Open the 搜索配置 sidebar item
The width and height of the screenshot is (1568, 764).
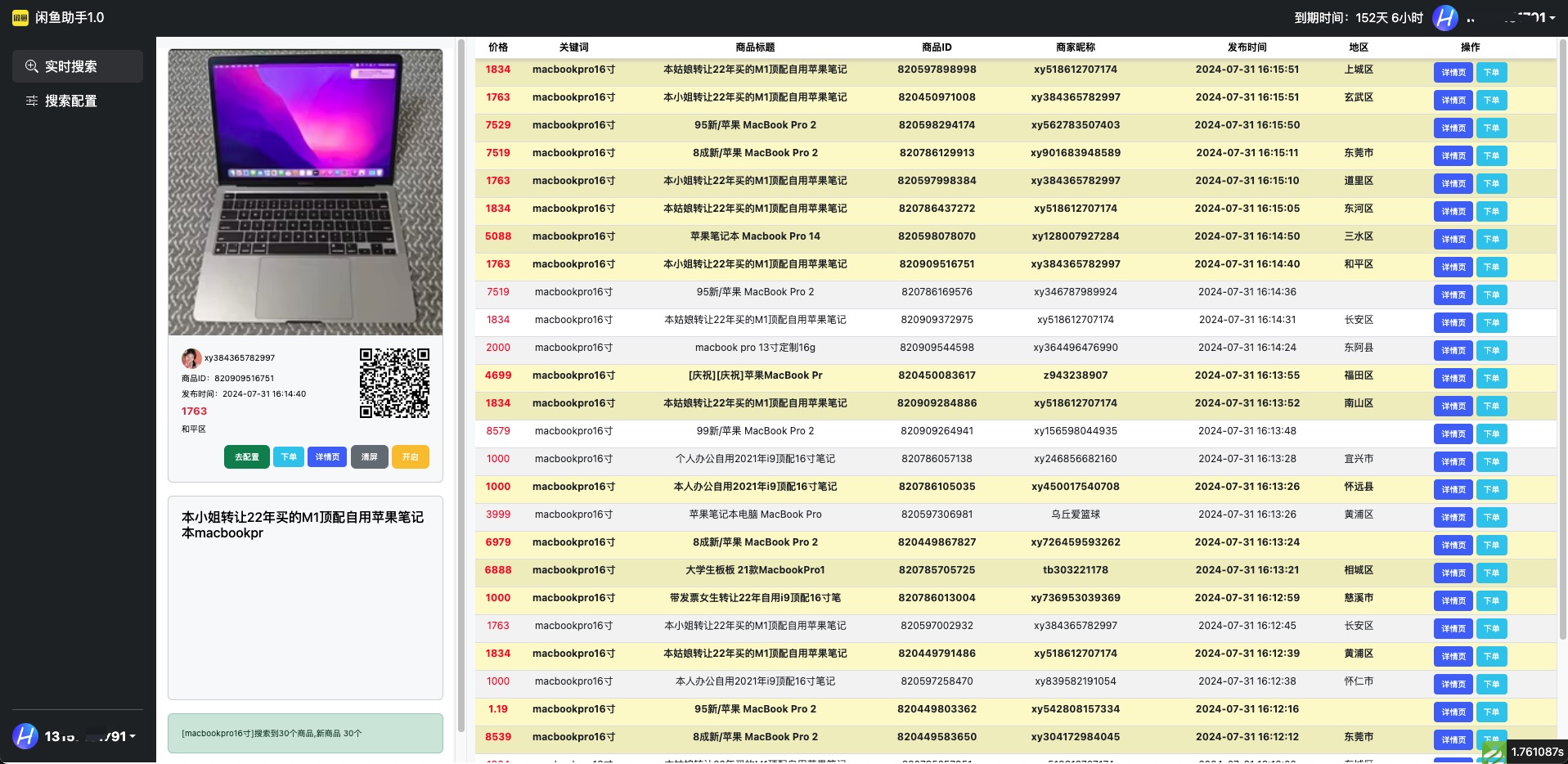[x=78, y=101]
